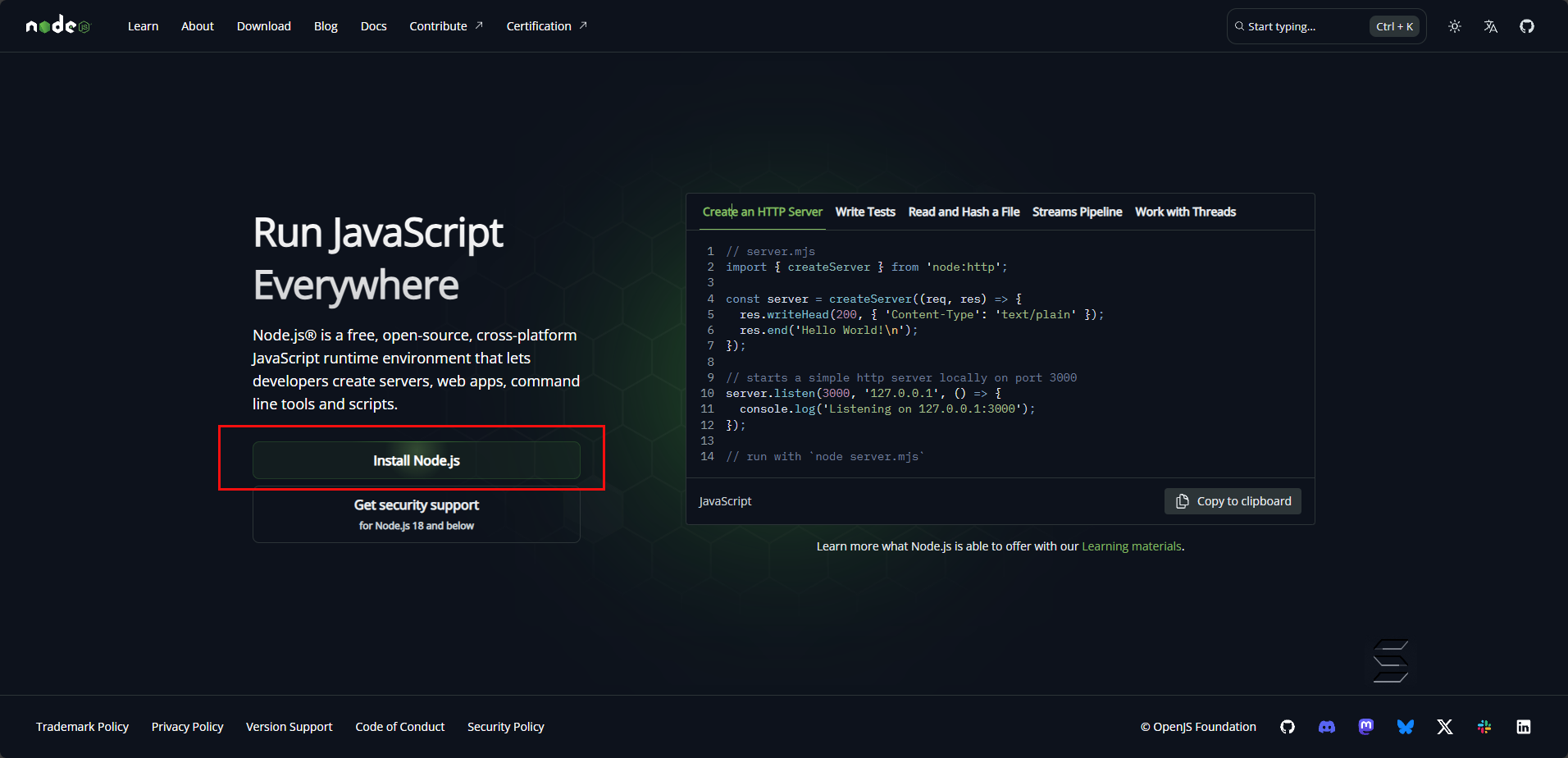Switch to the Work with Threads tab

tap(1185, 212)
